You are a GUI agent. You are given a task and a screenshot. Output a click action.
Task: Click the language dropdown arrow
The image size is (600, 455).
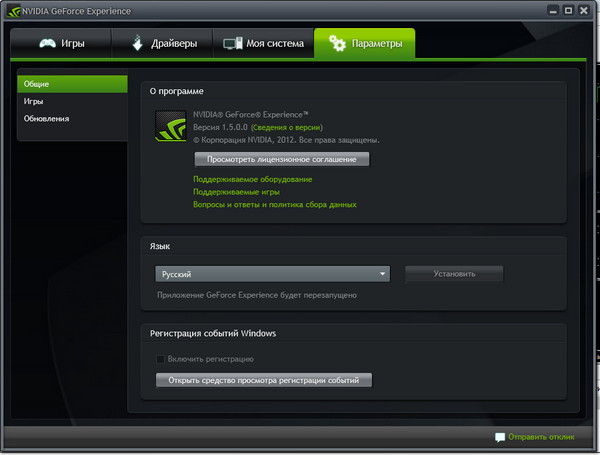click(x=383, y=274)
